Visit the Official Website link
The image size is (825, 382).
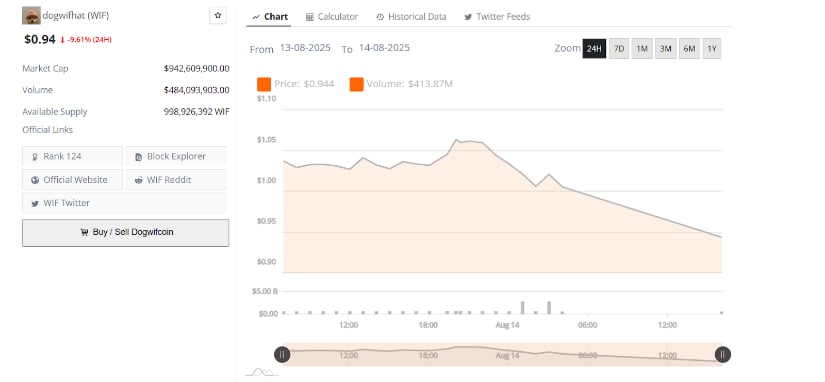[72, 179]
